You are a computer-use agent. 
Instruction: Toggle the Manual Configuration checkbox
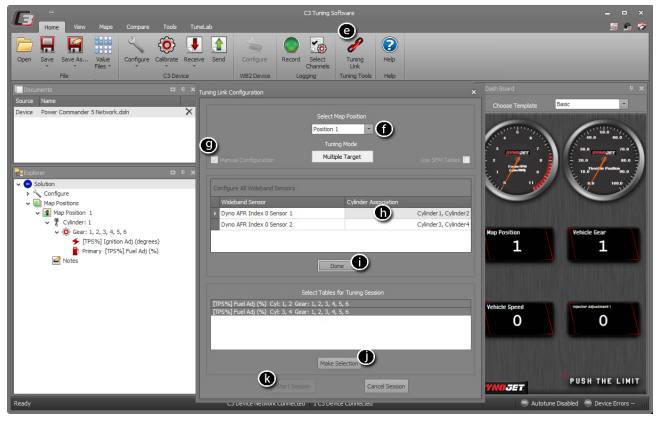pyautogui.click(x=214, y=160)
